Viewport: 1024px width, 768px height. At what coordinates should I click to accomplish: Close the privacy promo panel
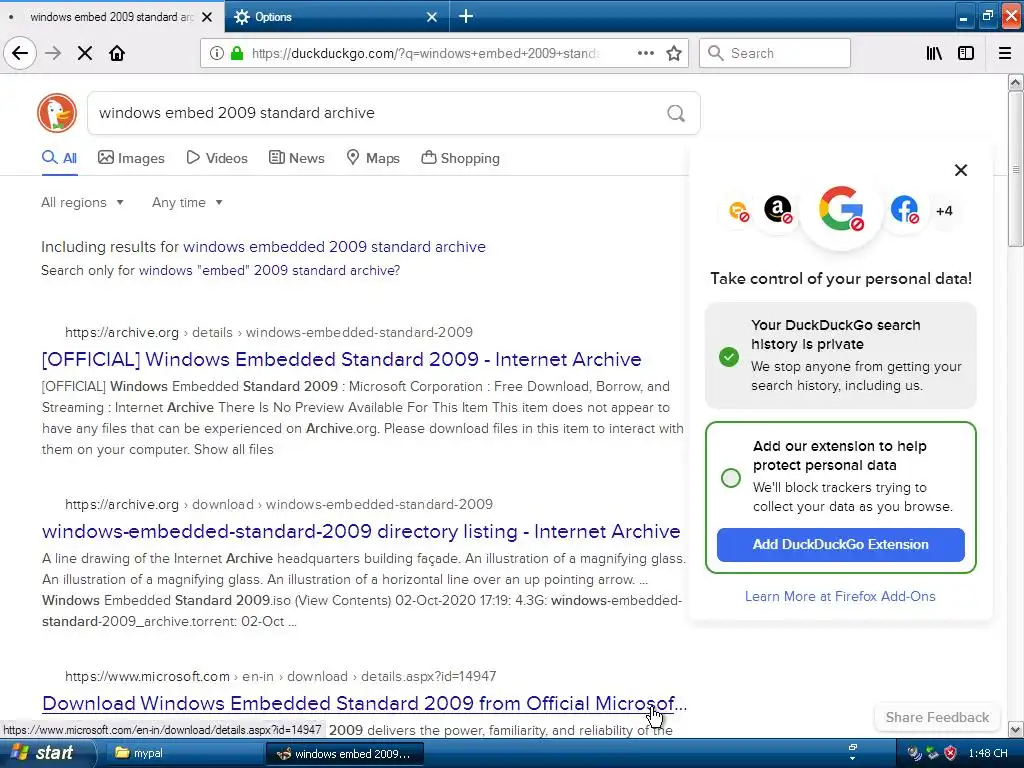pos(961,170)
